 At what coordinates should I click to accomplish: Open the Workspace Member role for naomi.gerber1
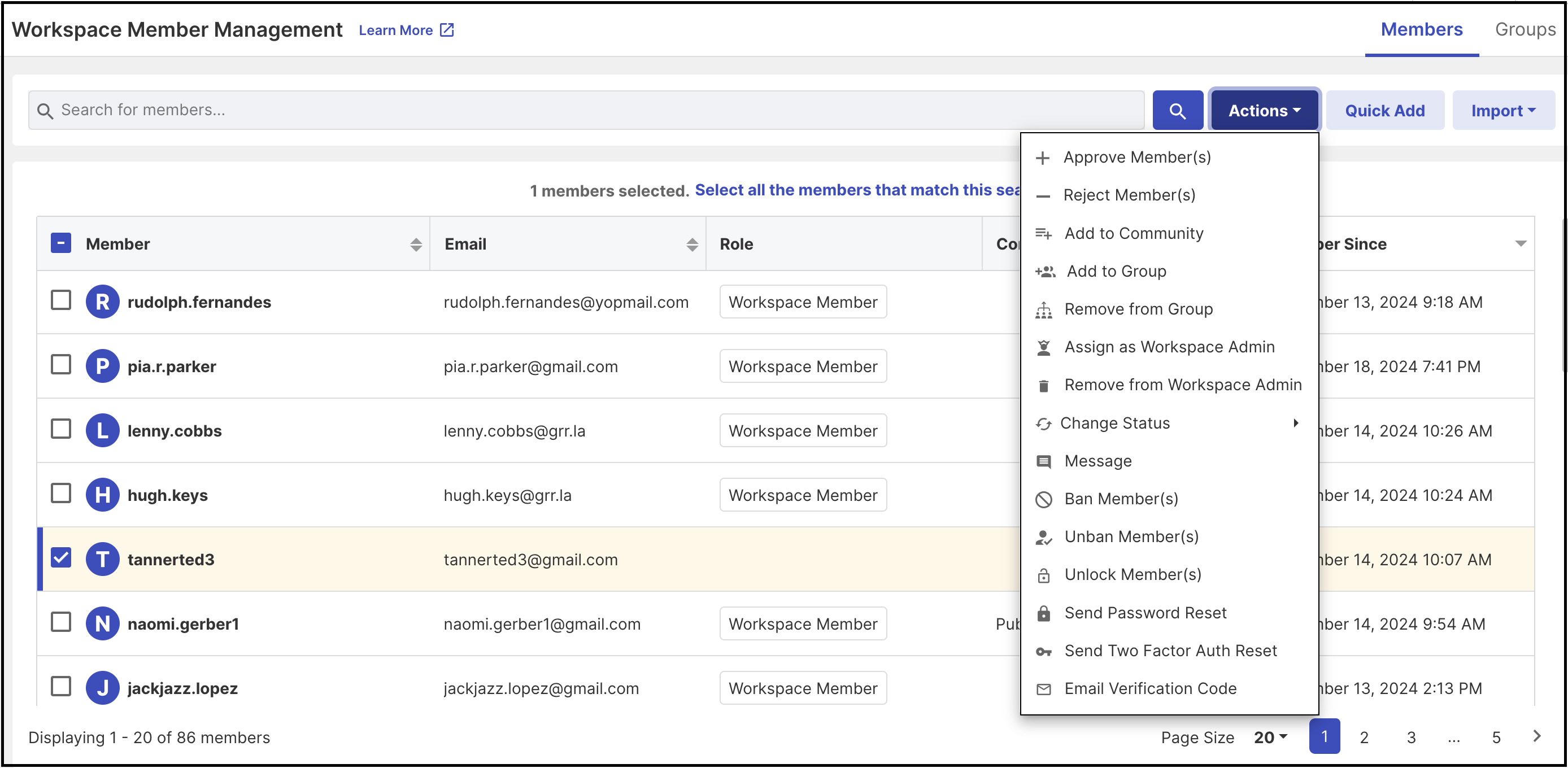803,624
